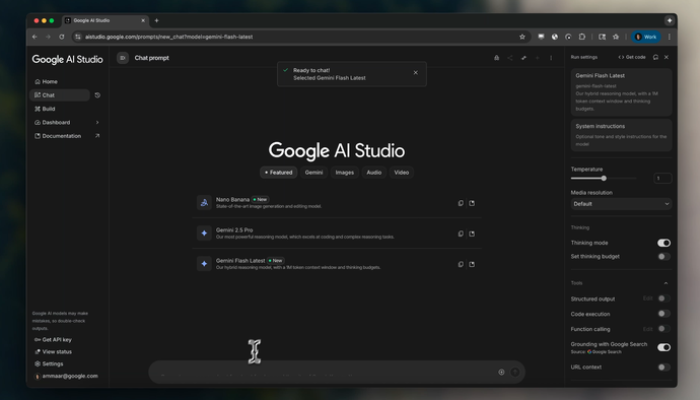Click browser back arrow
Image resolution: width=700 pixels, height=400 pixels.
[x=34, y=37]
